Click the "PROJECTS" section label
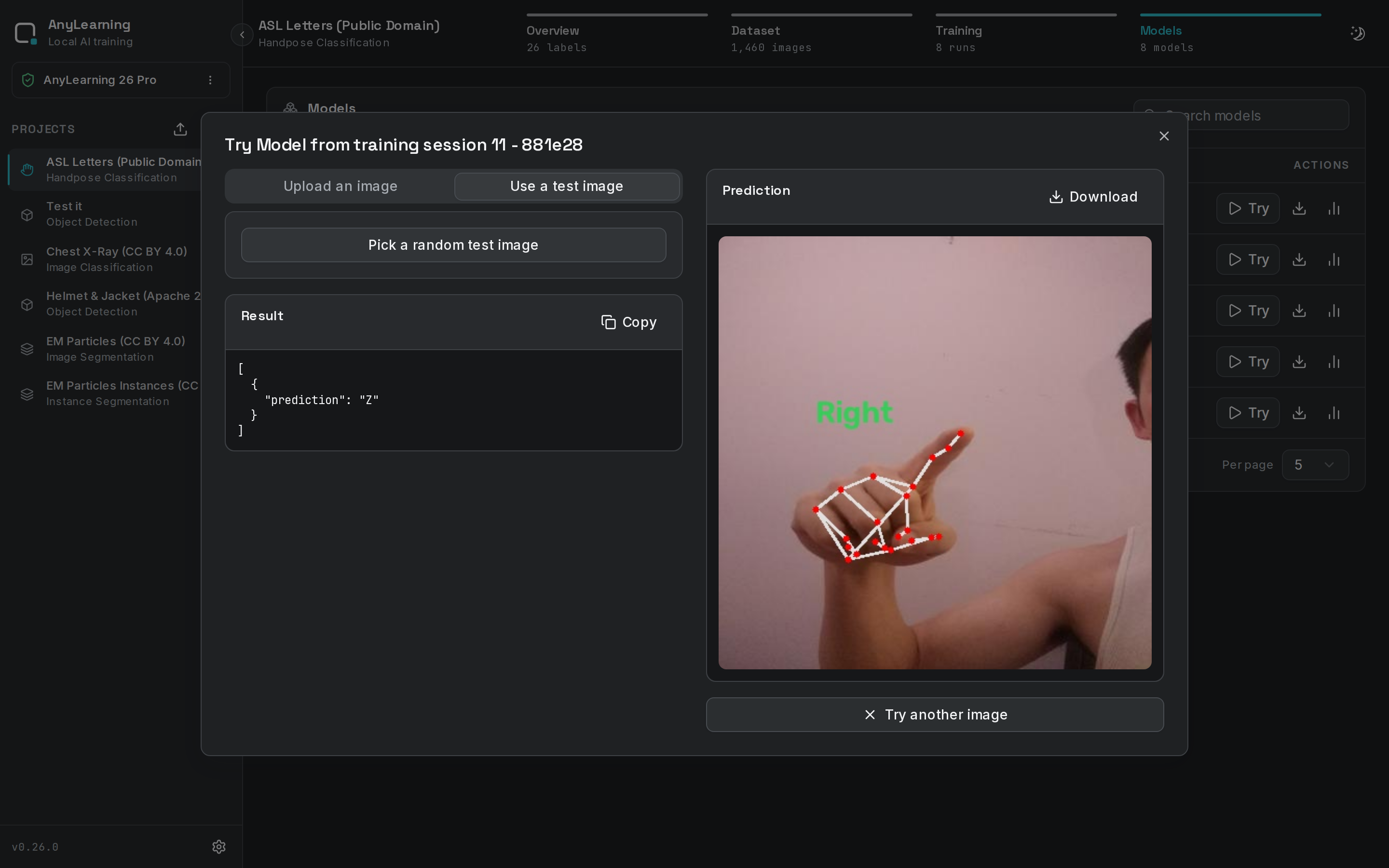Viewport: 1389px width, 868px height. point(43,129)
